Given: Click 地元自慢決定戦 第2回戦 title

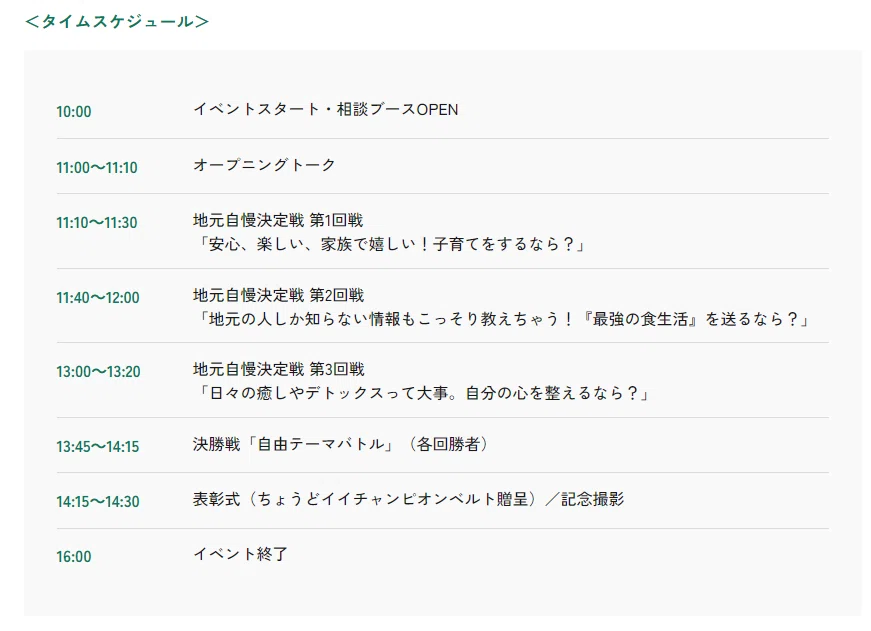Looking at the screenshot, I should pos(278,295).
